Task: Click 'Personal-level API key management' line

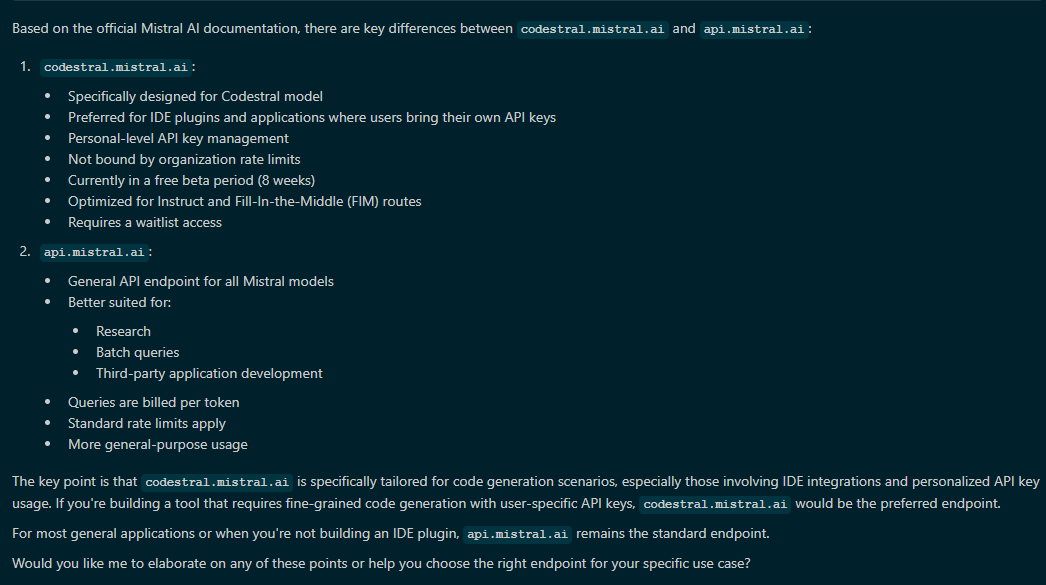Action: tap(178, 139)
